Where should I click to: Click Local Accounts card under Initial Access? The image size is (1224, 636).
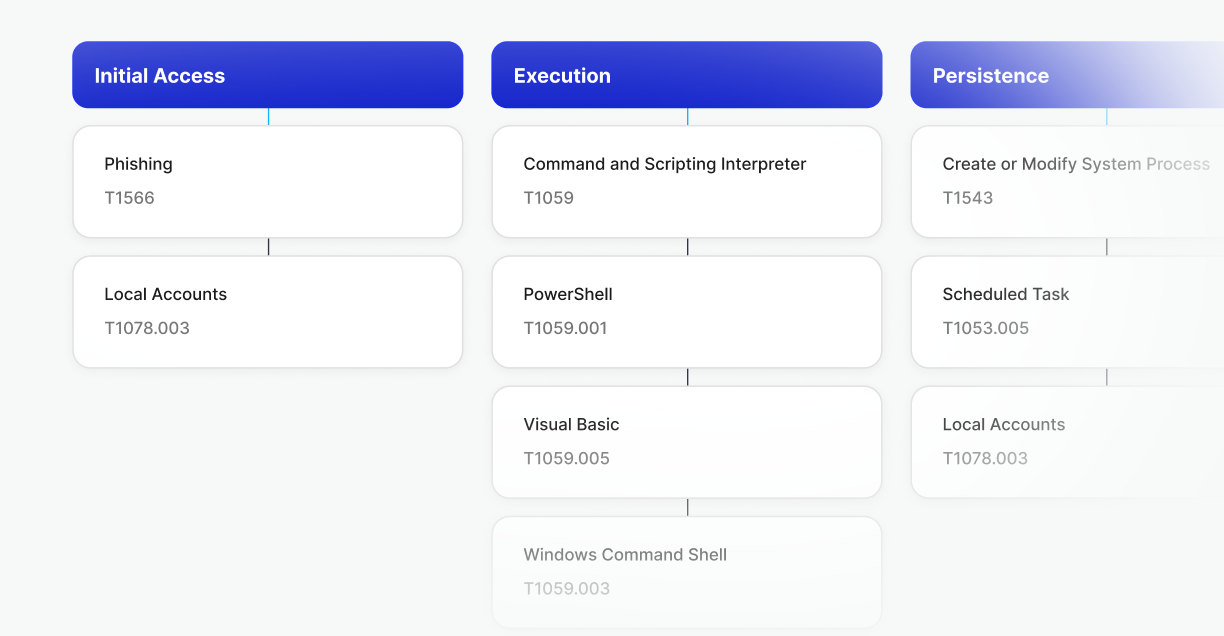[x=267, y=311]
